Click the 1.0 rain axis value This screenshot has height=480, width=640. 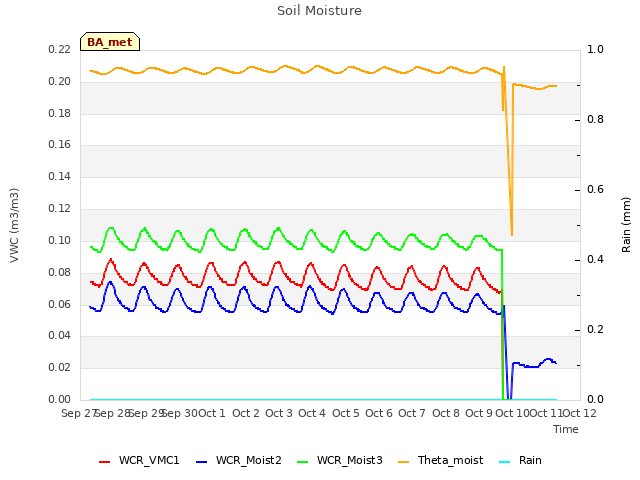(595, 50)
